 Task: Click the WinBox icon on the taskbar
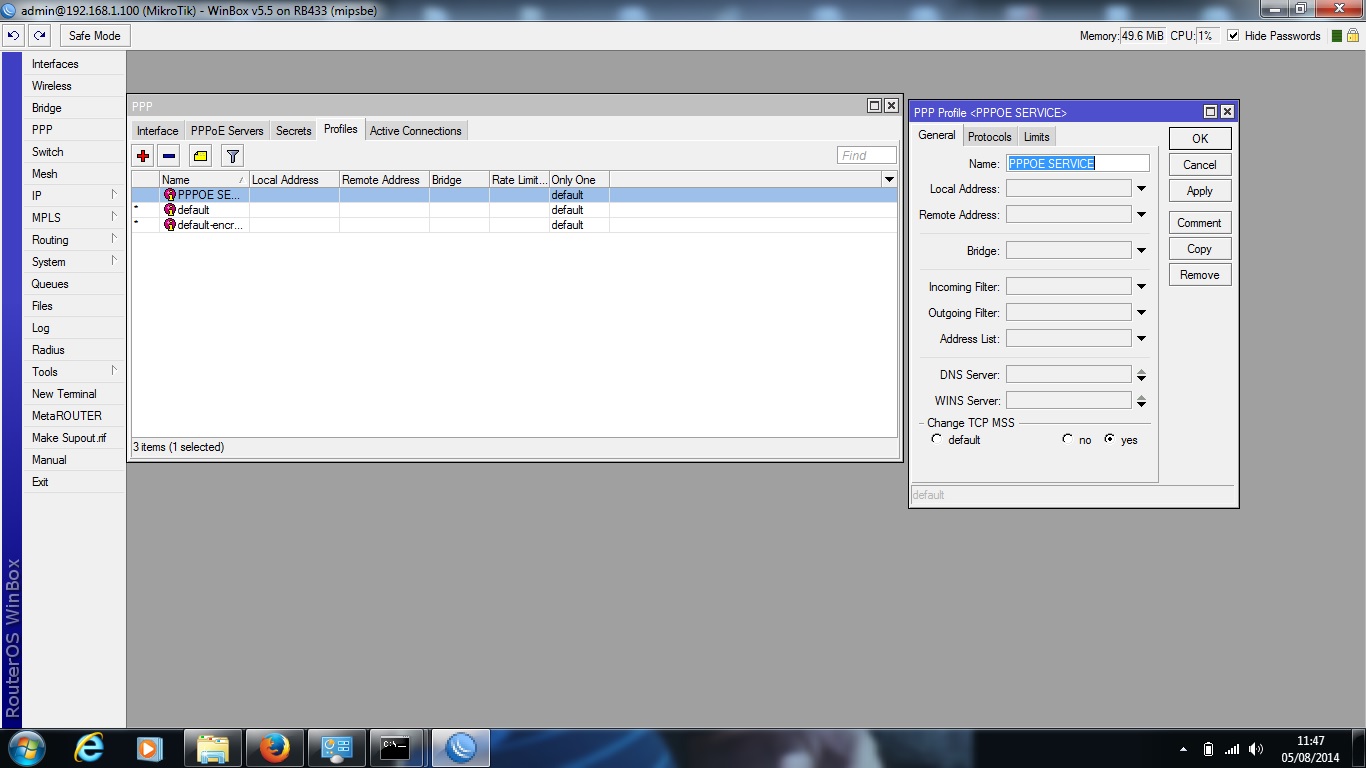point(460,748)
